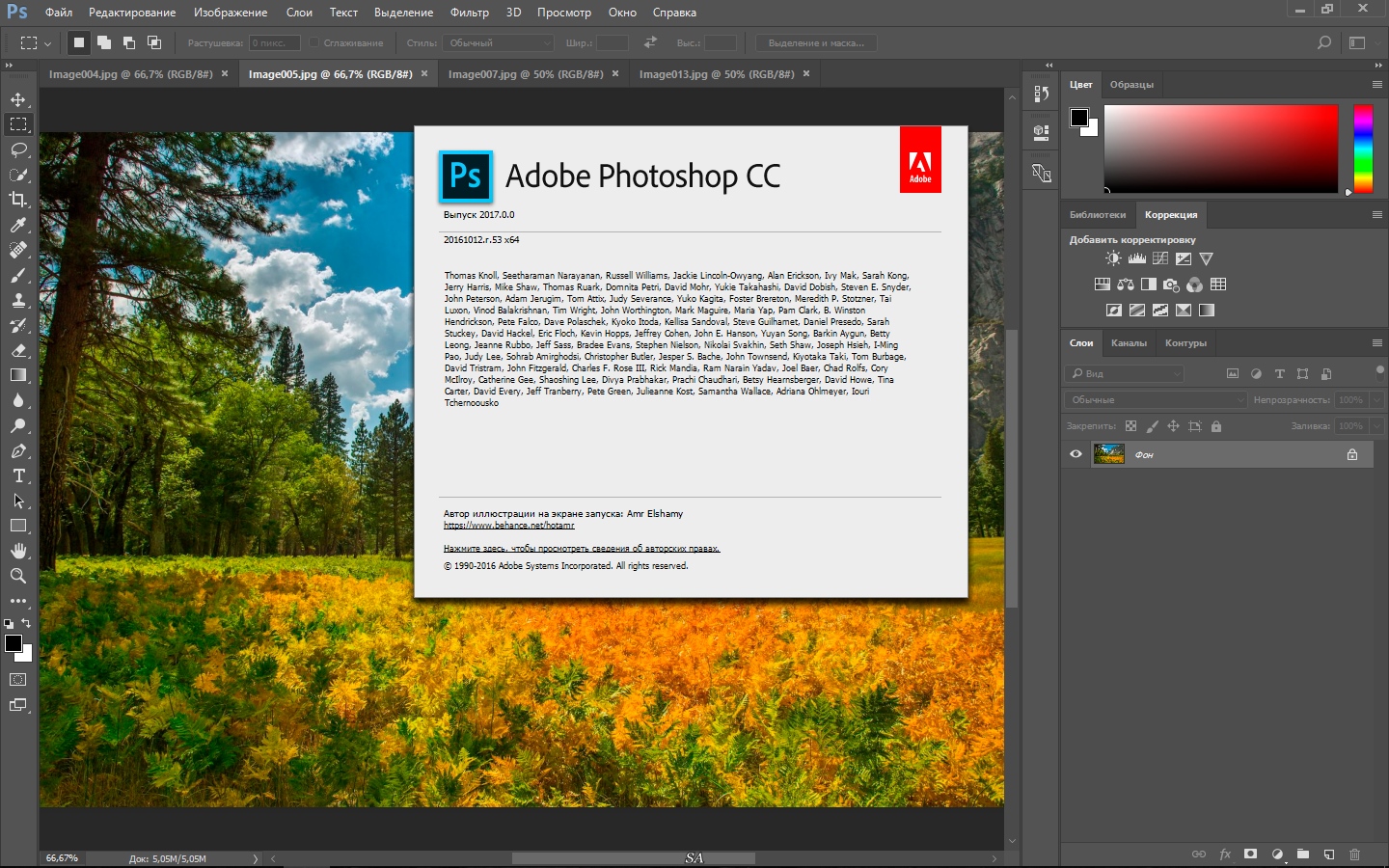Image resolution: width=1389 pixels, height=868 pixels.
Task: Select the Move tool
Action: point(18,99)
